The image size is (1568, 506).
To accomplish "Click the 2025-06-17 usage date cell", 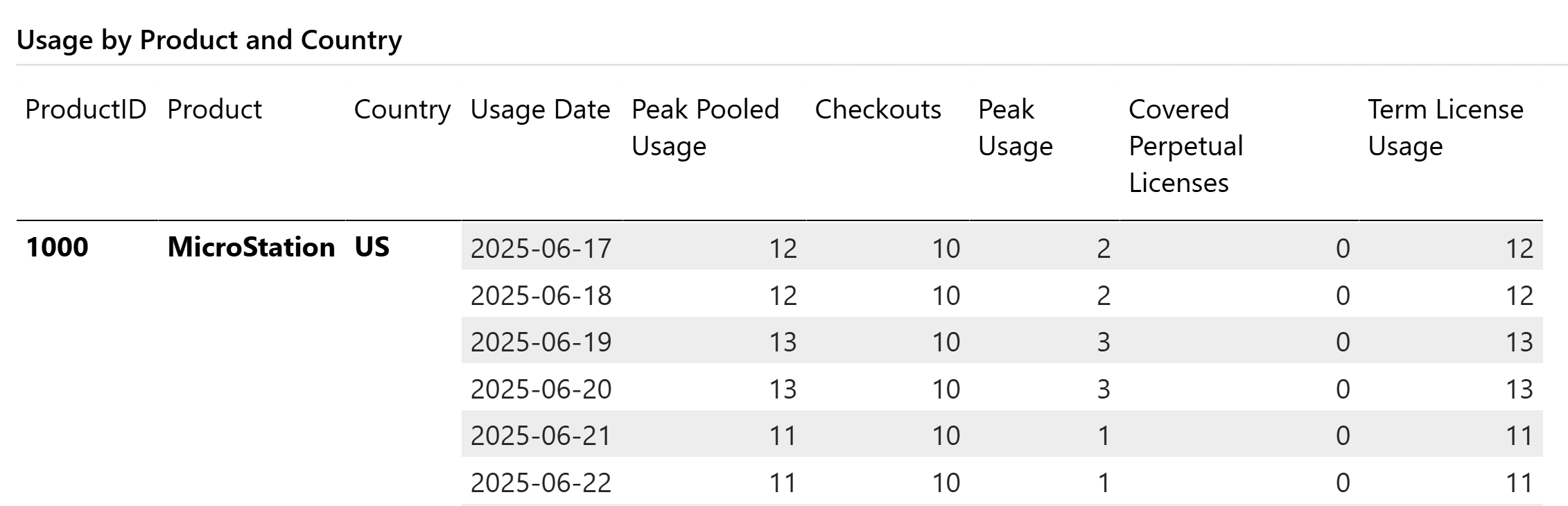I will 541,248.
